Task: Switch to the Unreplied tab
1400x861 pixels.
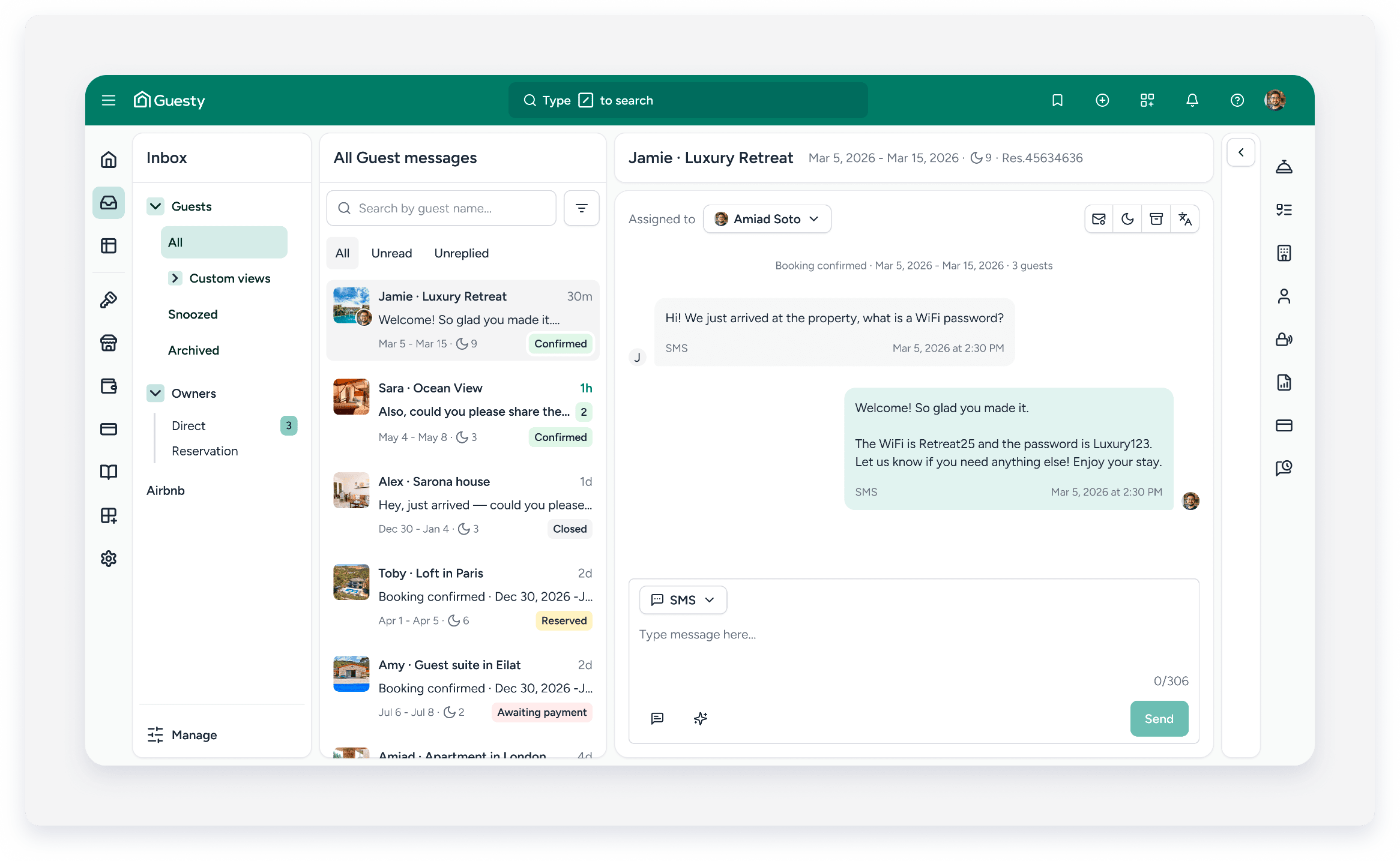Action: (x=461, y=253)
